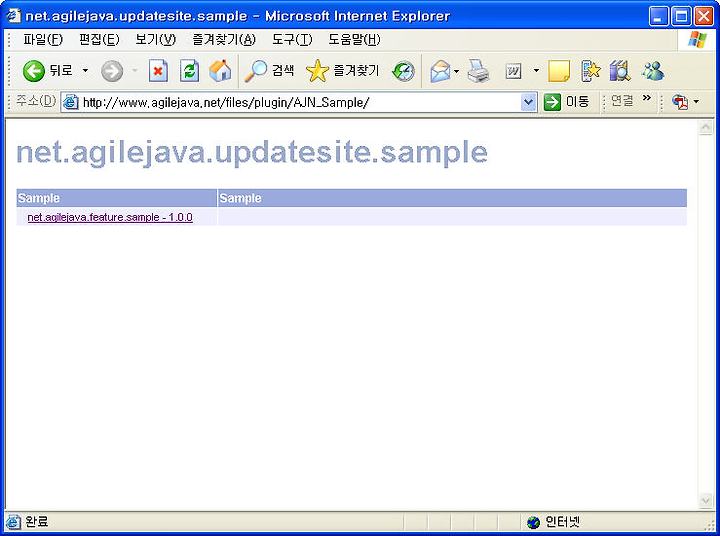Open the 즐겨찾기(A) menu

pyautogui.click(x=224, y=40)
